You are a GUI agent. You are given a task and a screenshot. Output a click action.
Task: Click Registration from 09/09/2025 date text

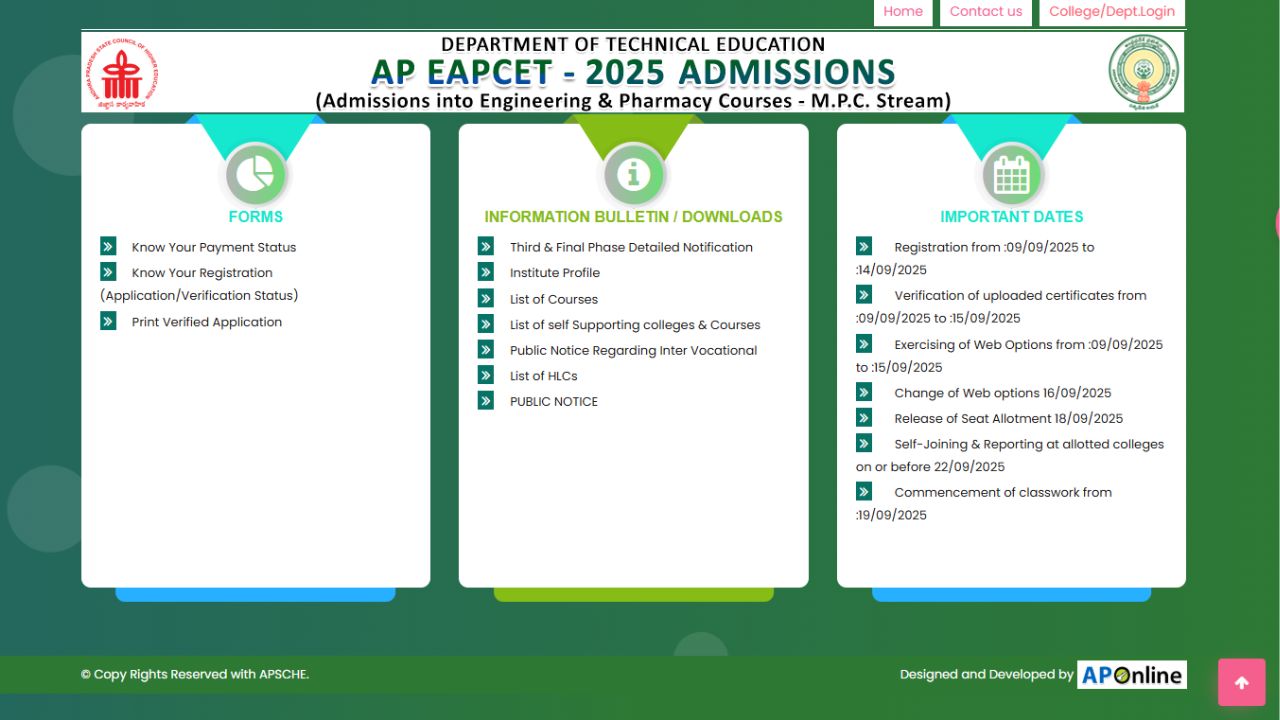pyautogui.click(x=975, y=258)
